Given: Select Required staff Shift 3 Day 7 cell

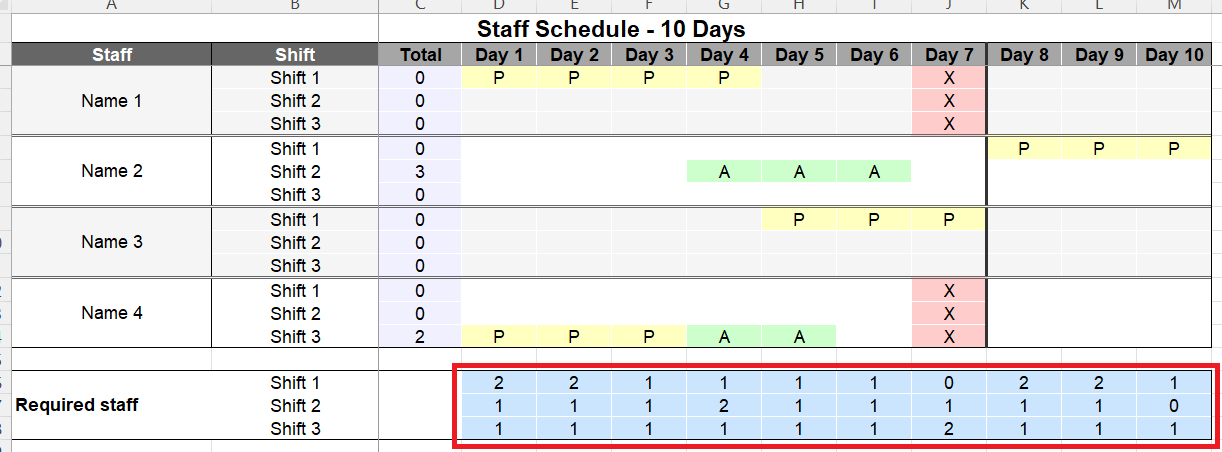Looking at the screenshot, I should 949,428.
